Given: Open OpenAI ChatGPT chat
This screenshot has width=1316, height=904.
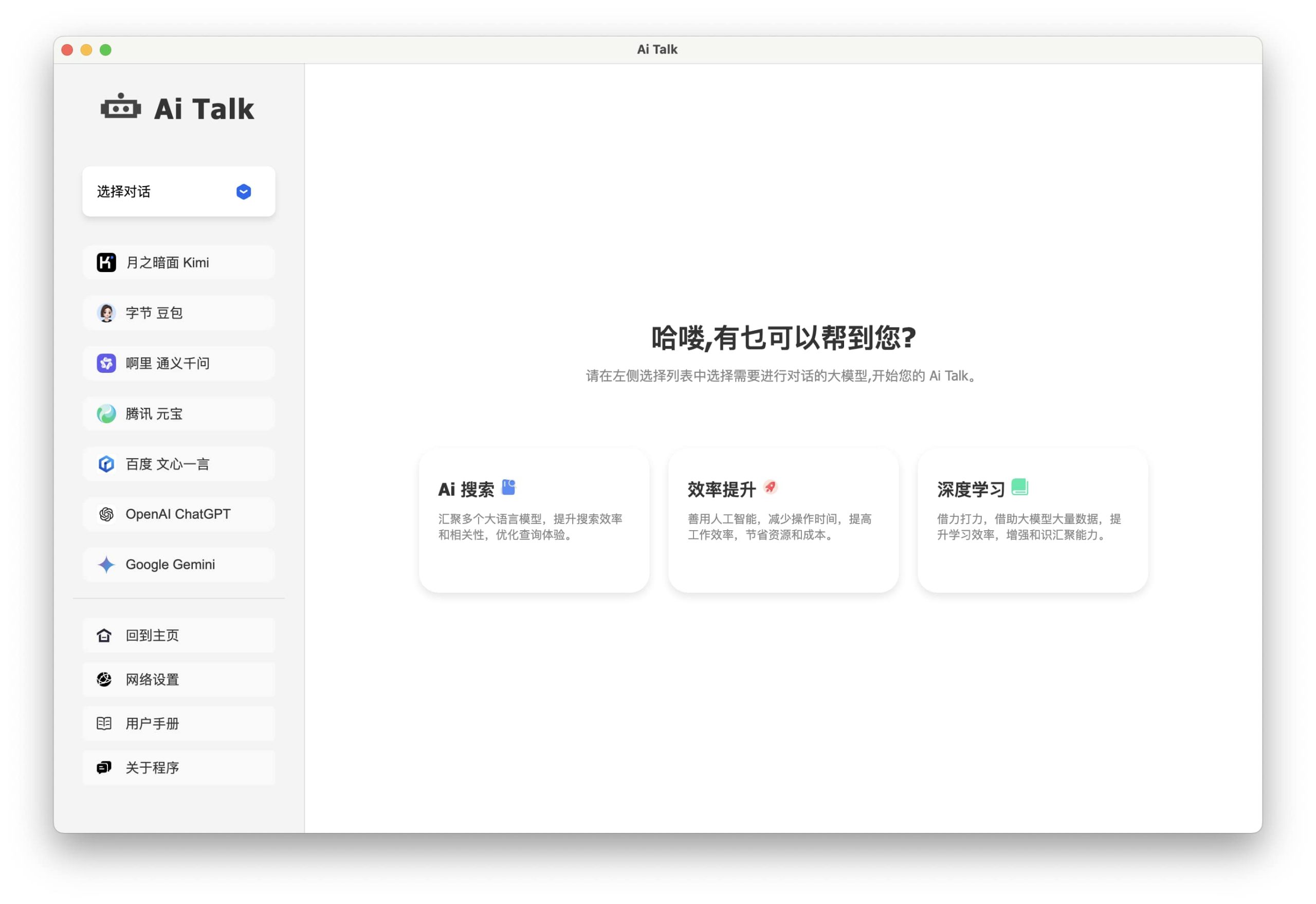Looking at the screenshot, I should (x=178, y=514).
